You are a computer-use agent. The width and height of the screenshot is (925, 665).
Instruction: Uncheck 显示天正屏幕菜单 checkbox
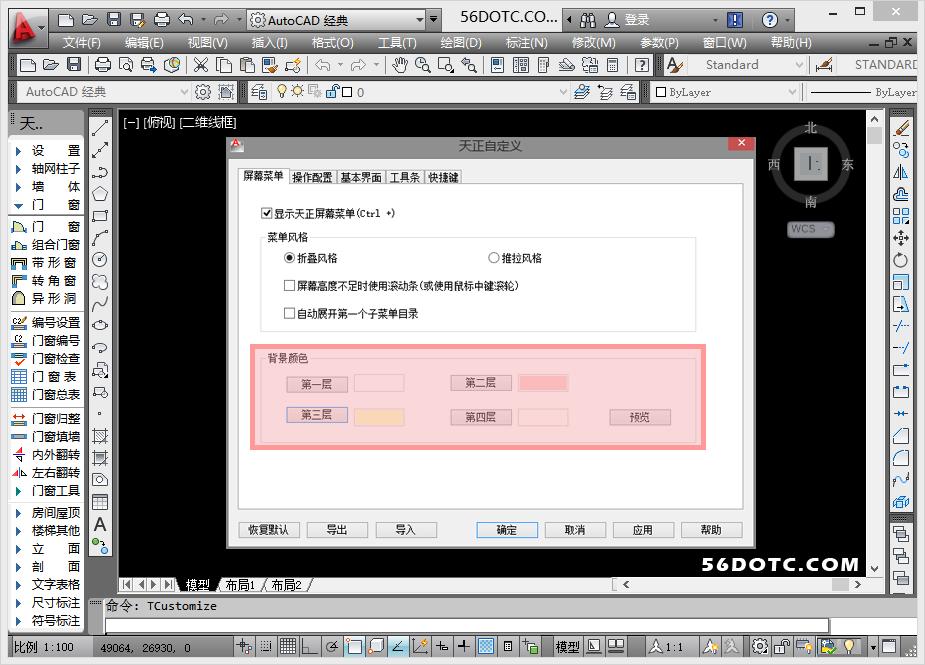click(266, 213)
